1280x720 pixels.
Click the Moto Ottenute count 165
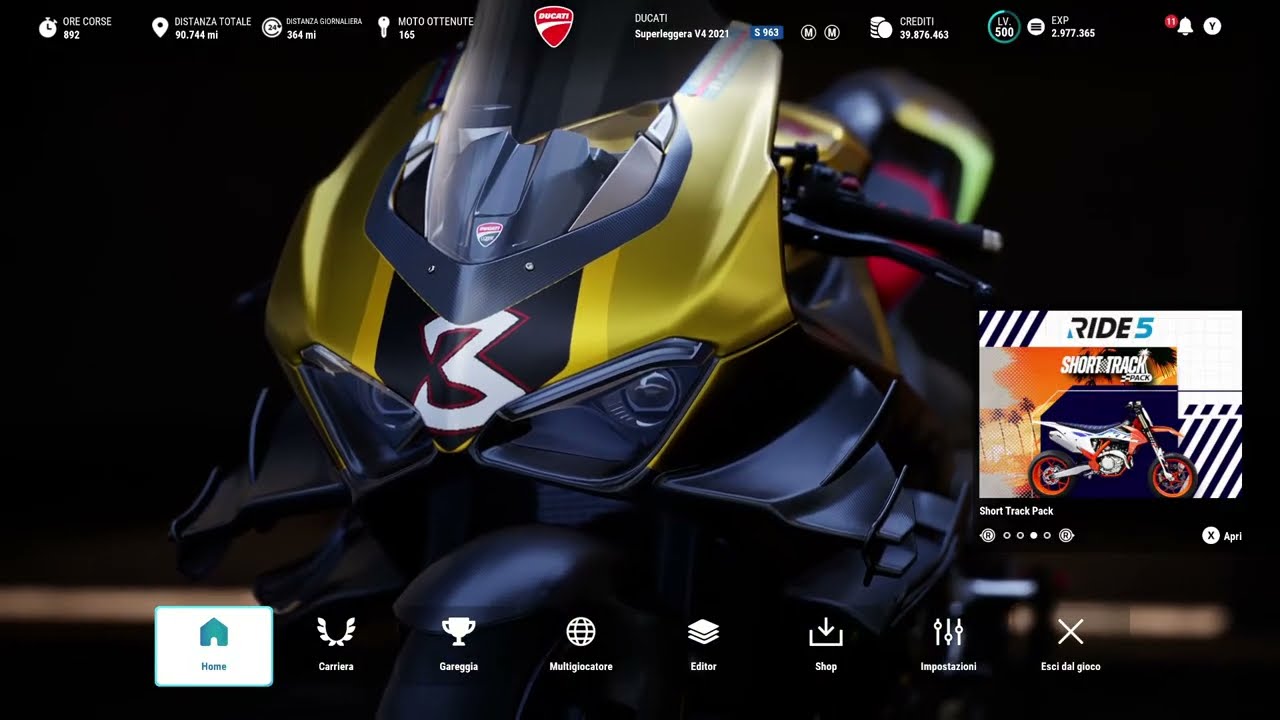[x=406, y=35]
